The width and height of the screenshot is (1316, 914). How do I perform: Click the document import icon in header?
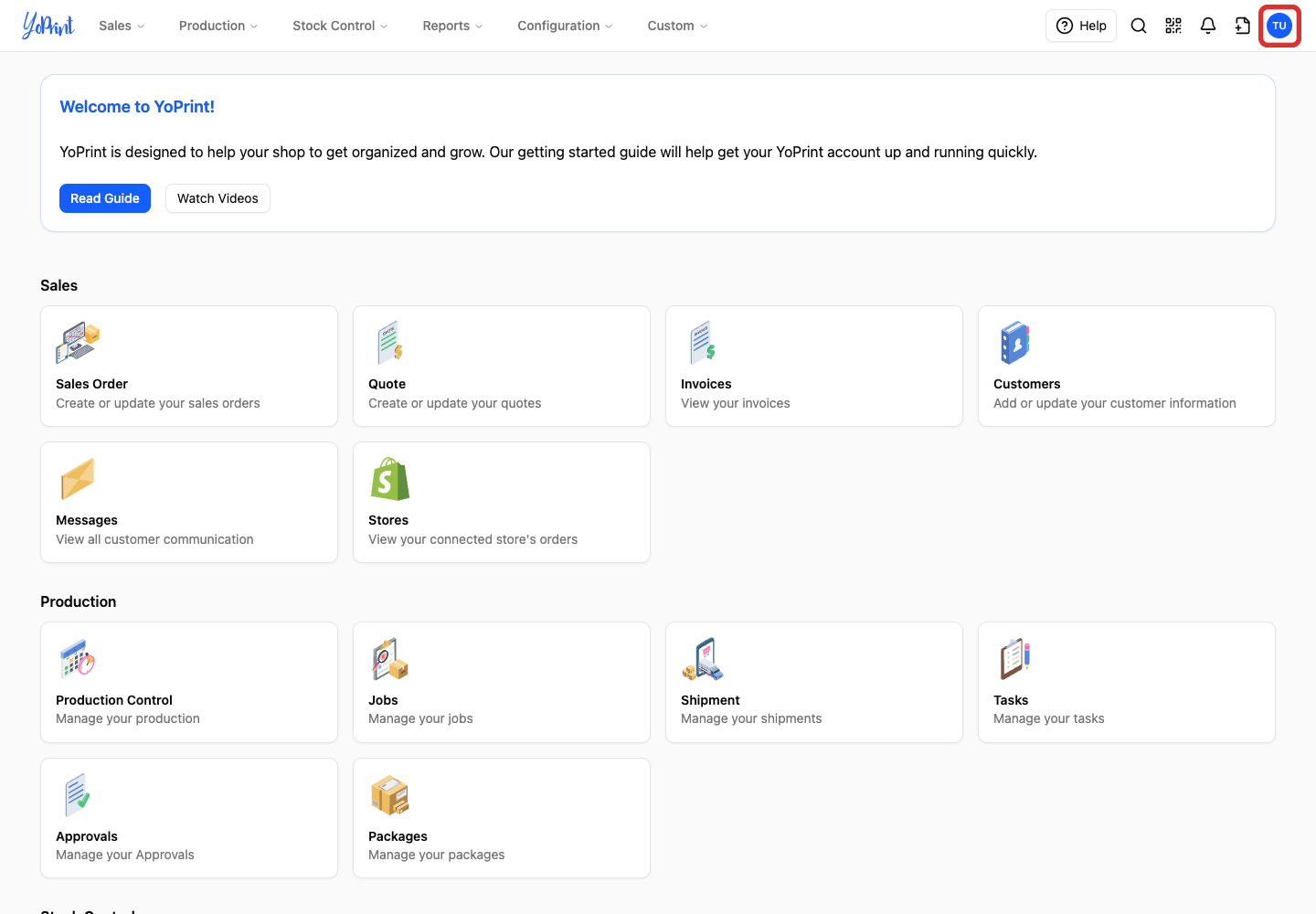click(x=1243, y=26)
